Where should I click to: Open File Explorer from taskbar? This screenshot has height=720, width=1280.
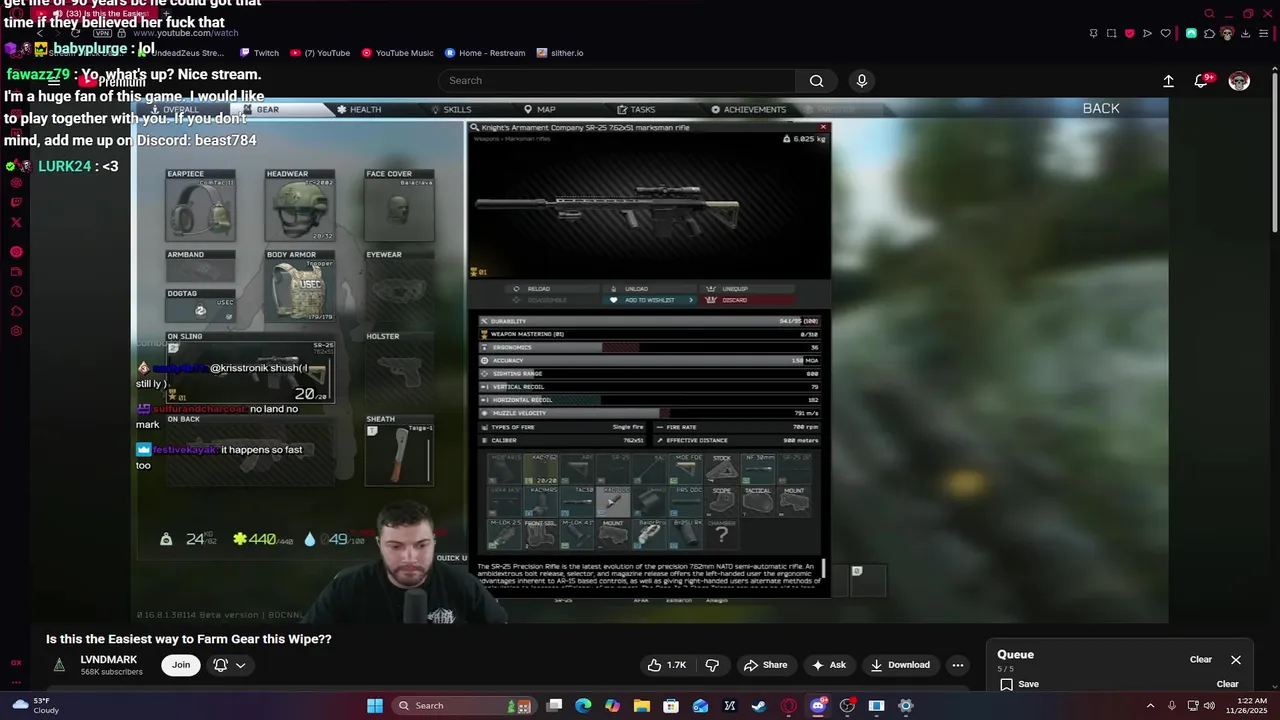coord(642,706)
